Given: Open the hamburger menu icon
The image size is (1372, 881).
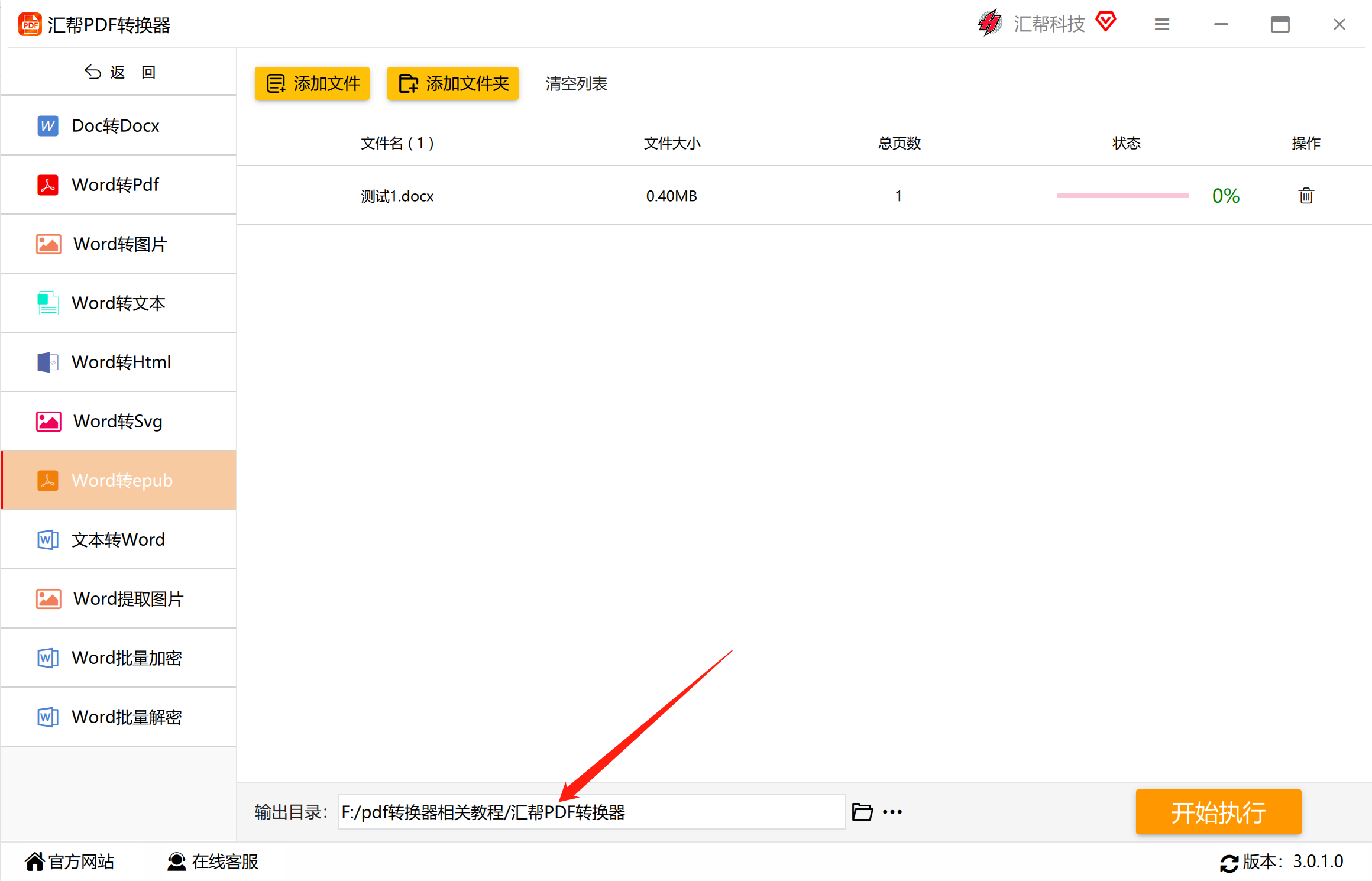Looking at the screenshot, I should [1162, 24].
